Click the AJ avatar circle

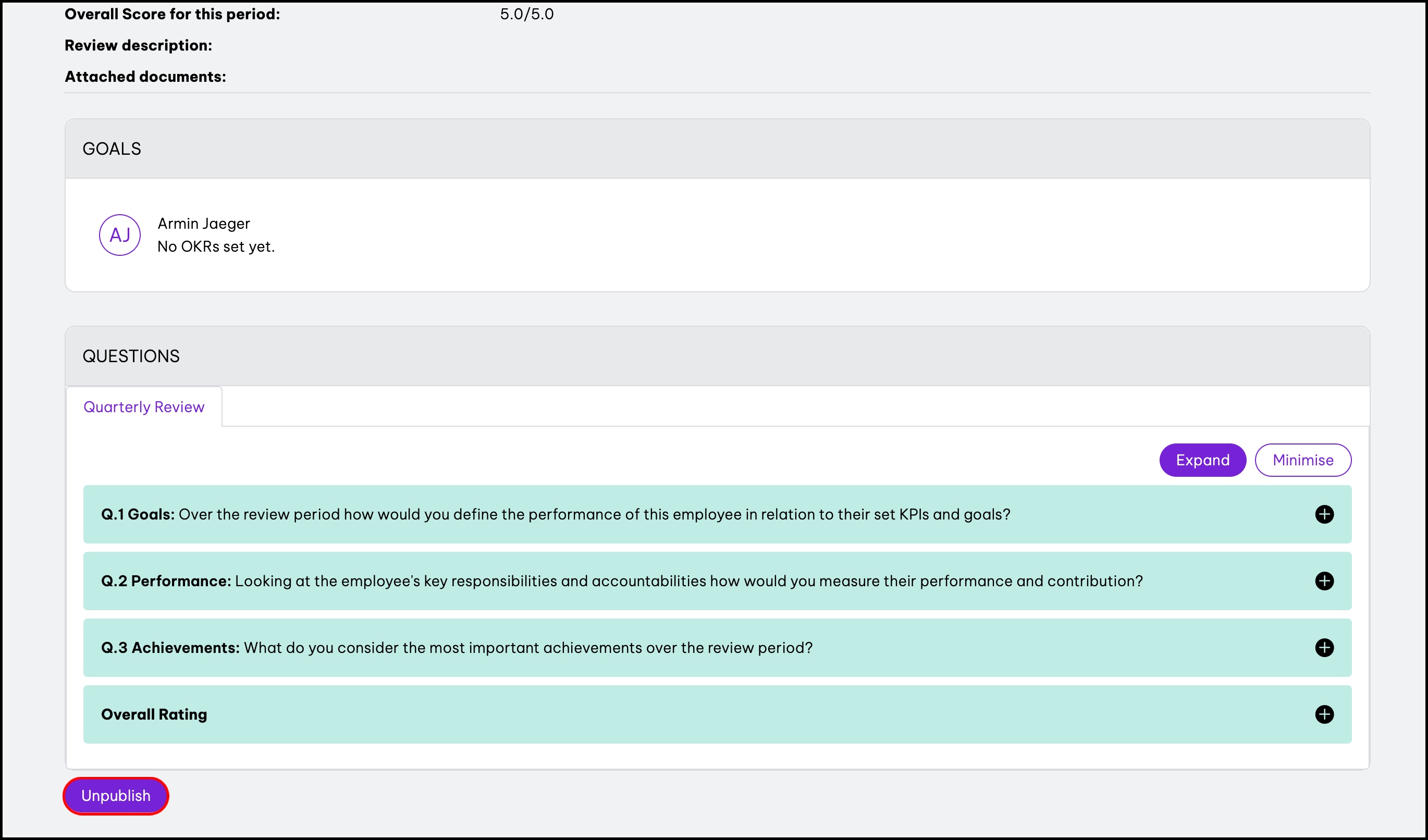pyautogui.click(x=119, y=235)
